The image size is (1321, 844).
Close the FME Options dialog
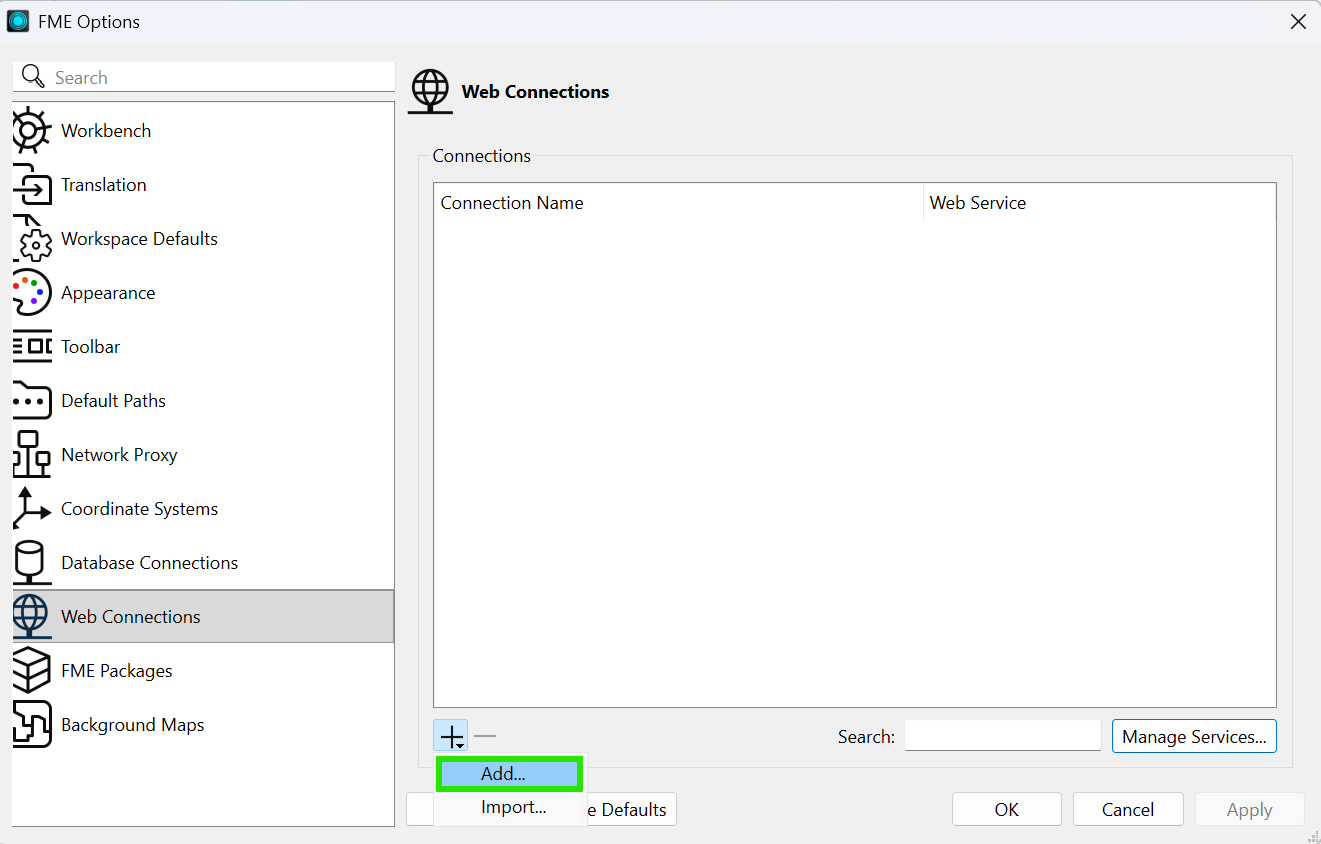pyautogui.click(x=1298, y=21)
